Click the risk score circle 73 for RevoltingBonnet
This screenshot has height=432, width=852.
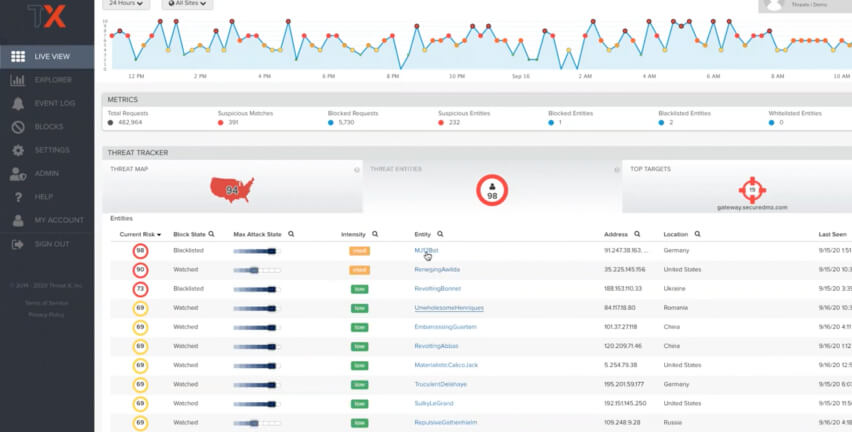(140, 289)
